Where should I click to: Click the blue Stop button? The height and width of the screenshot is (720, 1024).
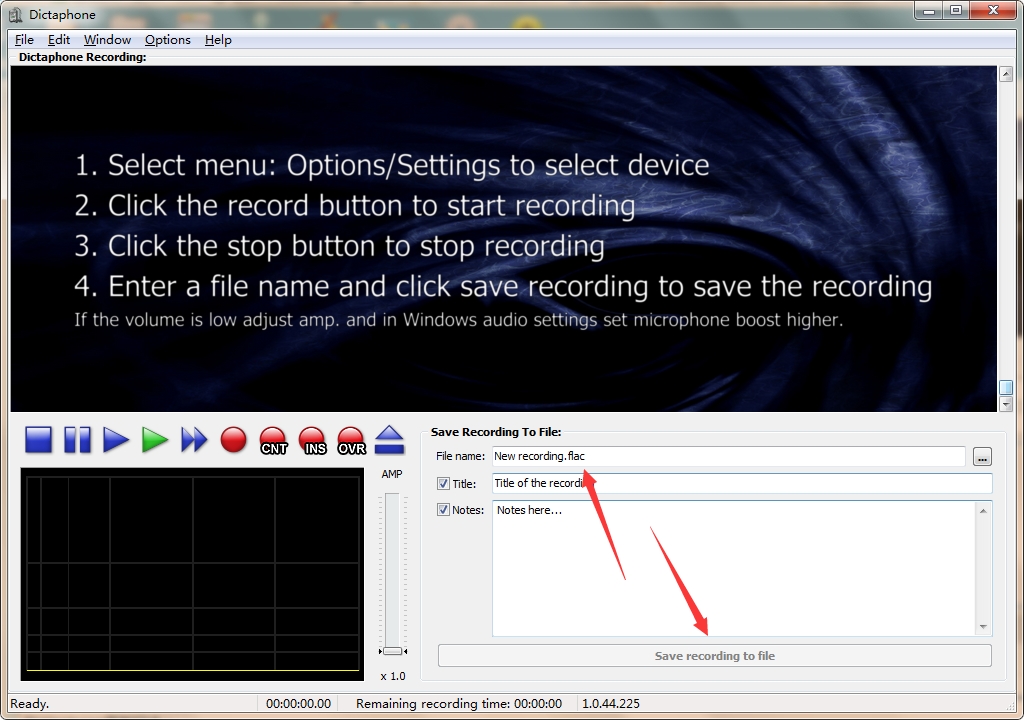39,440
